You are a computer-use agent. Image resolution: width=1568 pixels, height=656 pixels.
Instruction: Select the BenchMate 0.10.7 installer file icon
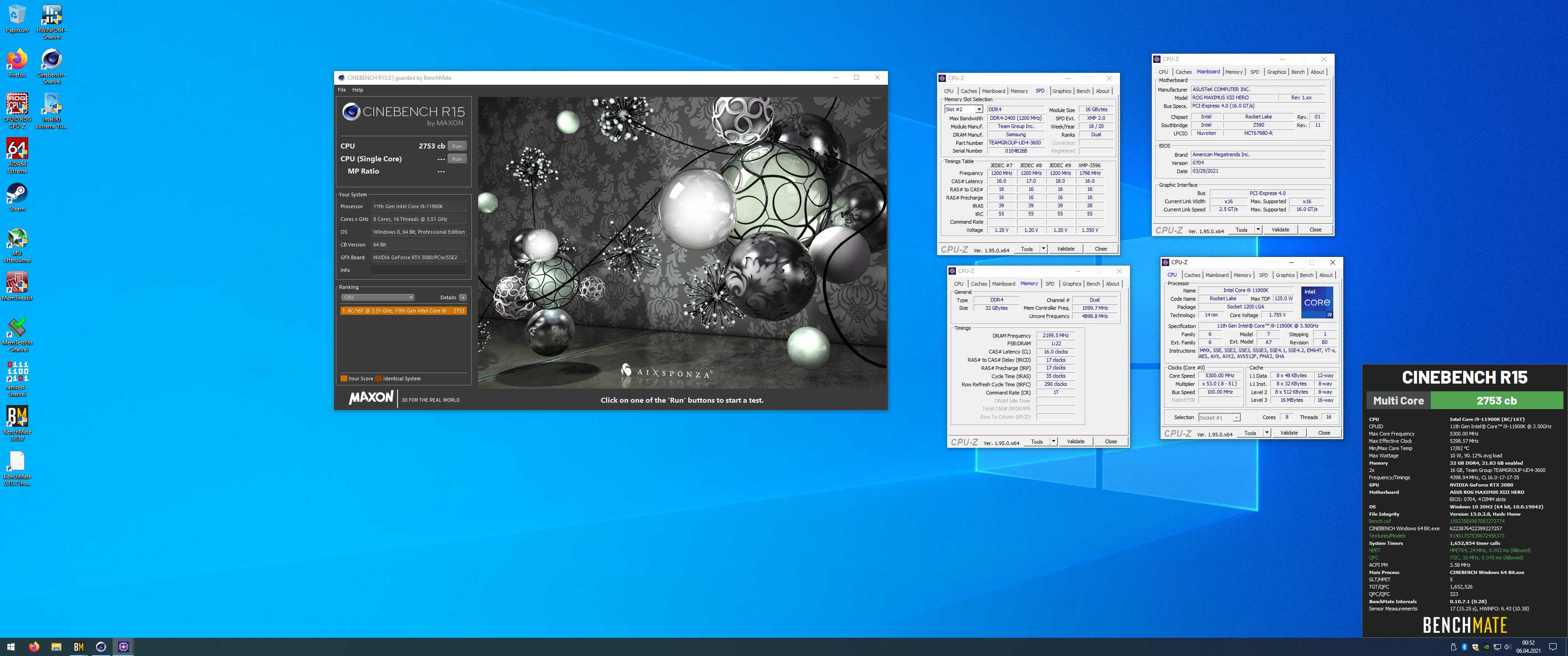(x=17, y=468)
